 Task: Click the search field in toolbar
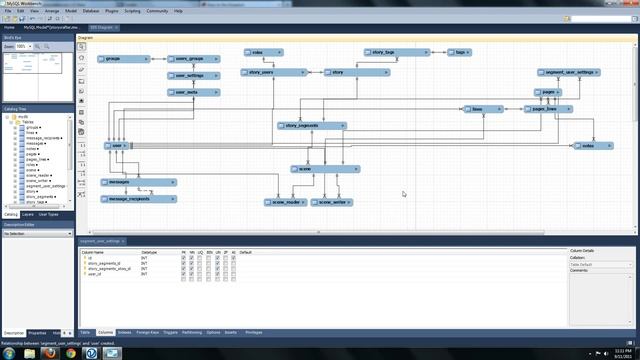click(x=601, y=19)
